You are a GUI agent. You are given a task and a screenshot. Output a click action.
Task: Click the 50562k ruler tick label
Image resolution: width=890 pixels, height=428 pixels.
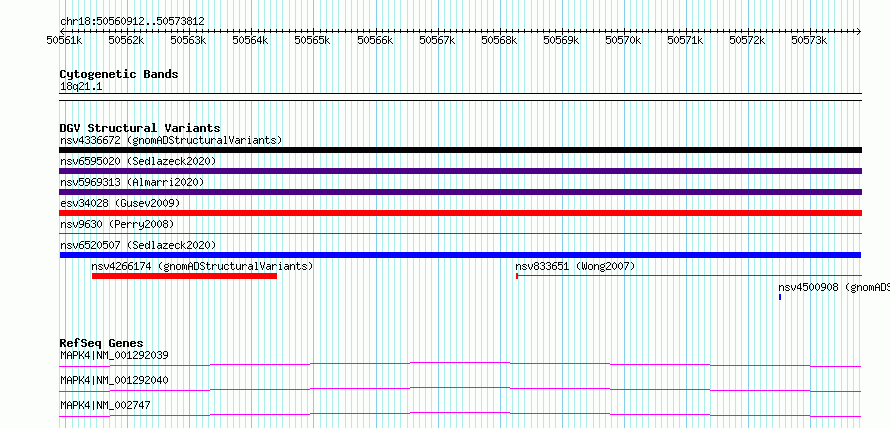pos(127,40)
